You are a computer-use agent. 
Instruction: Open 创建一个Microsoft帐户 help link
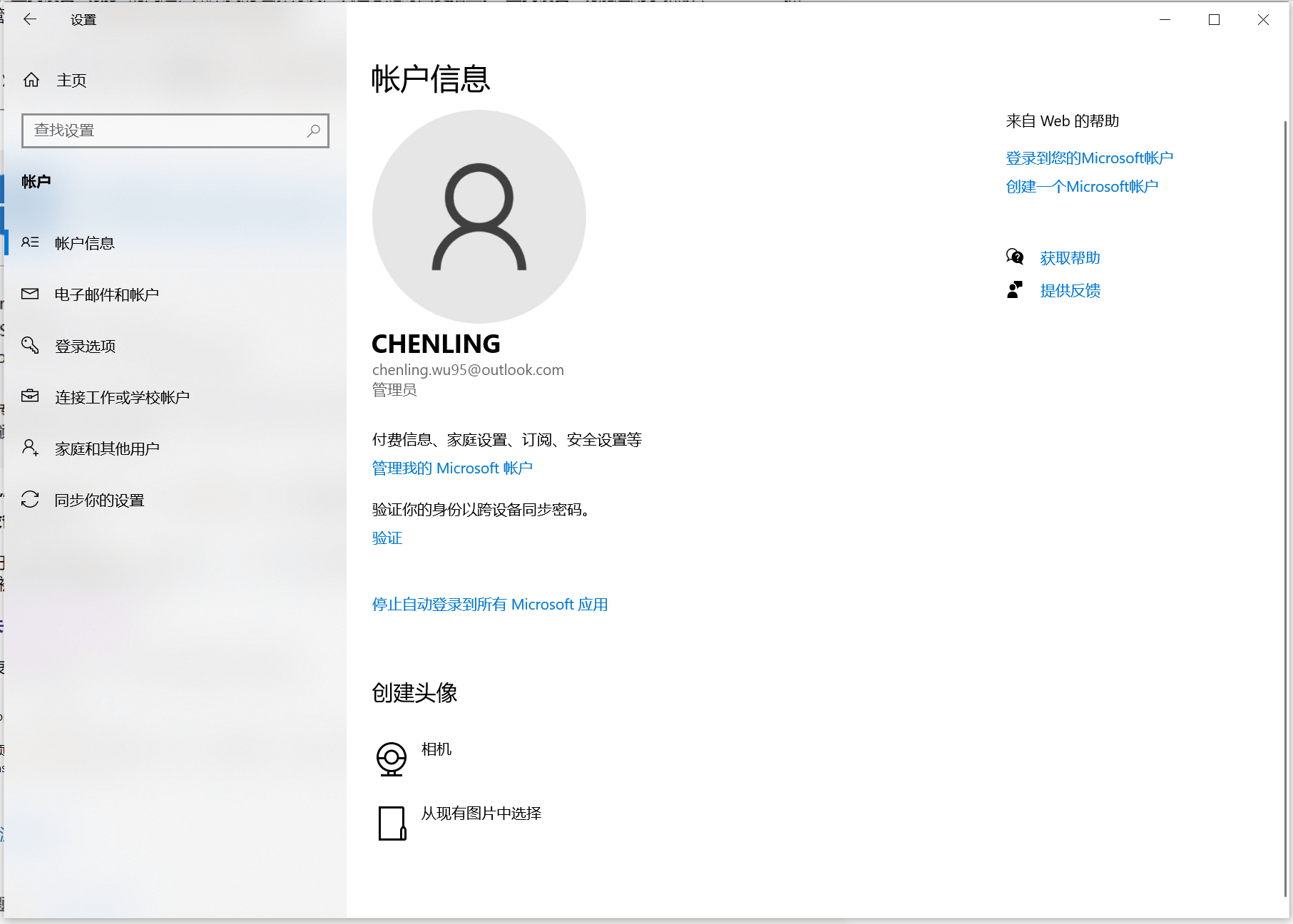(1082, 186)
